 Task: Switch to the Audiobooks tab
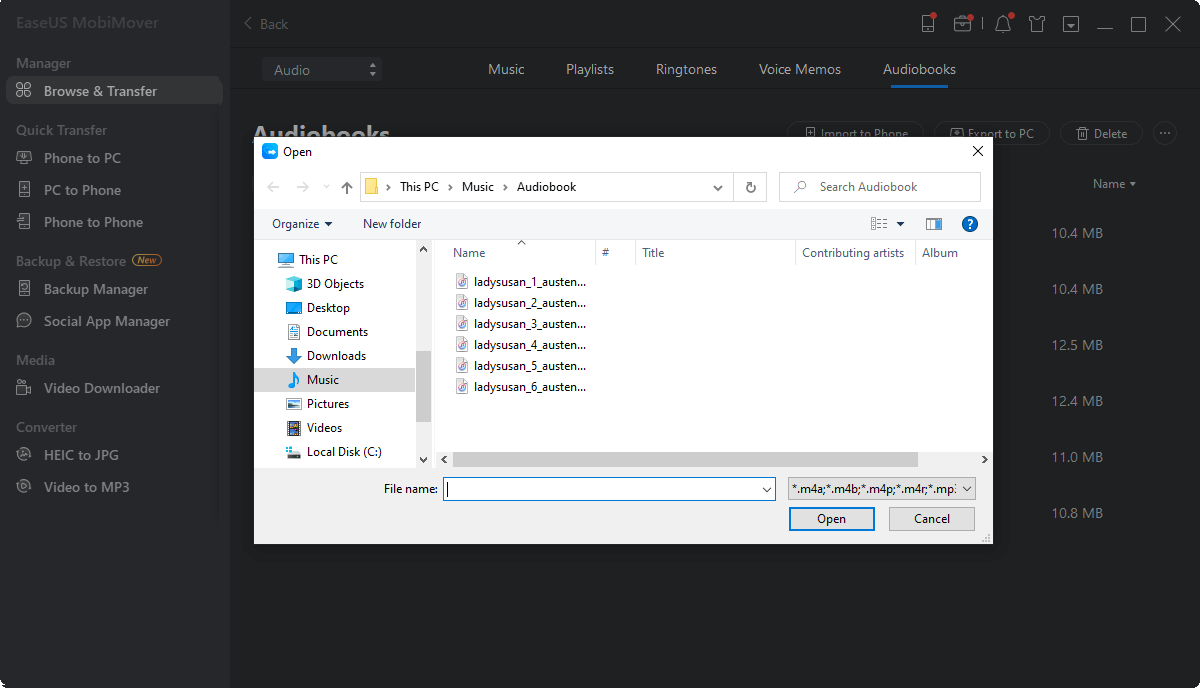[919, 70]
